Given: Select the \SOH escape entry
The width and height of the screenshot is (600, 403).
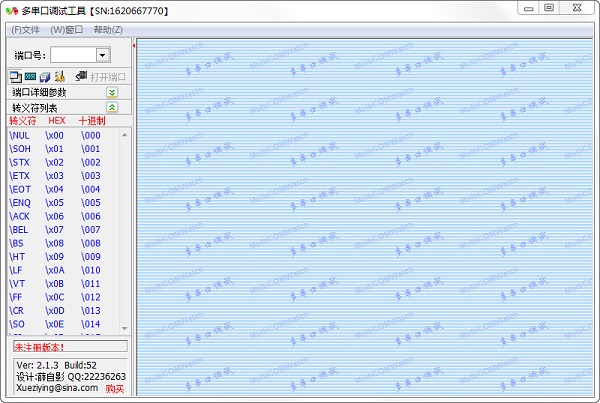Looking at the screenshot, I should (x=20, y=149).
